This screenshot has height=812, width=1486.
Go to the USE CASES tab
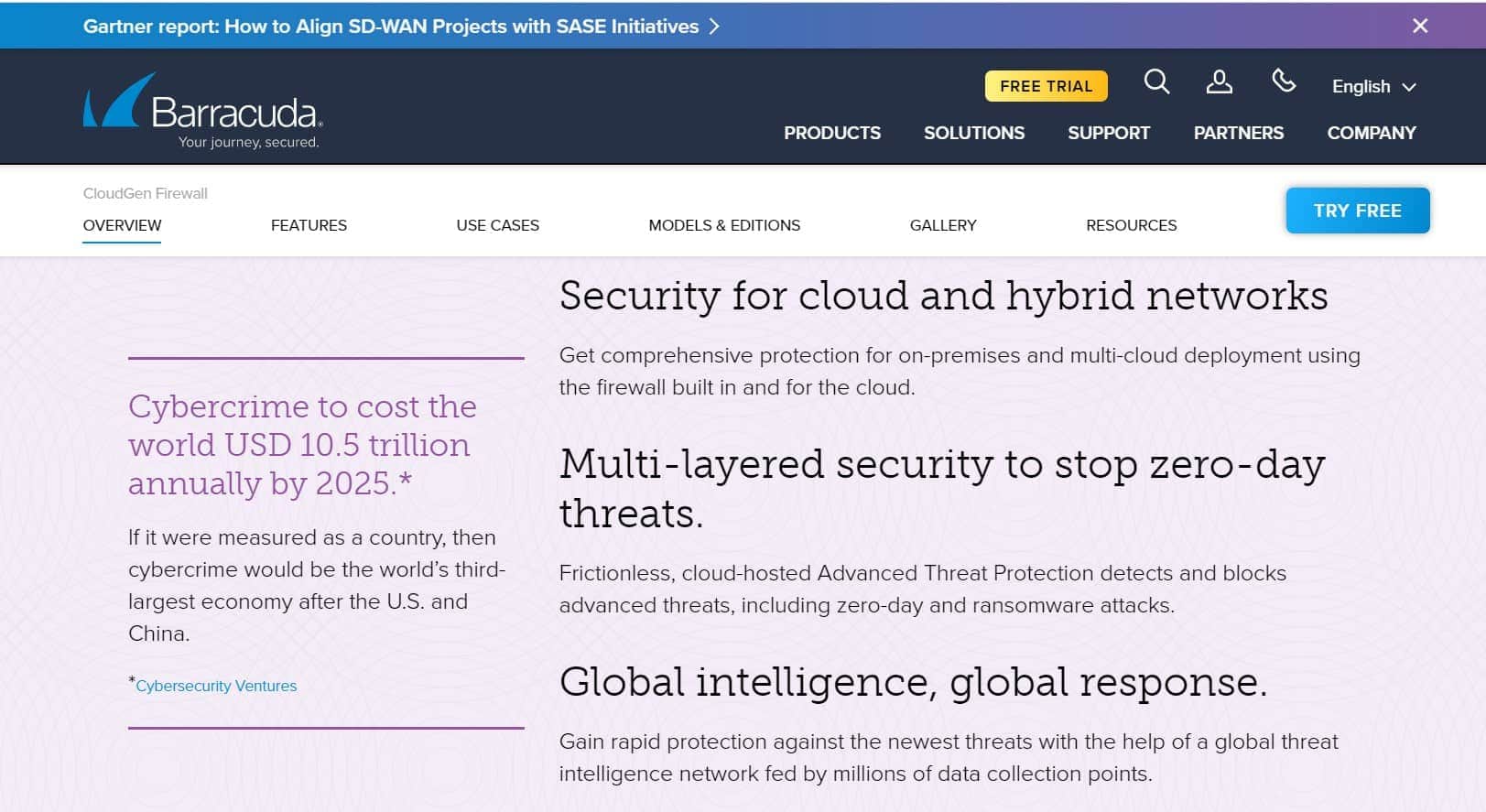click(497, 225)
